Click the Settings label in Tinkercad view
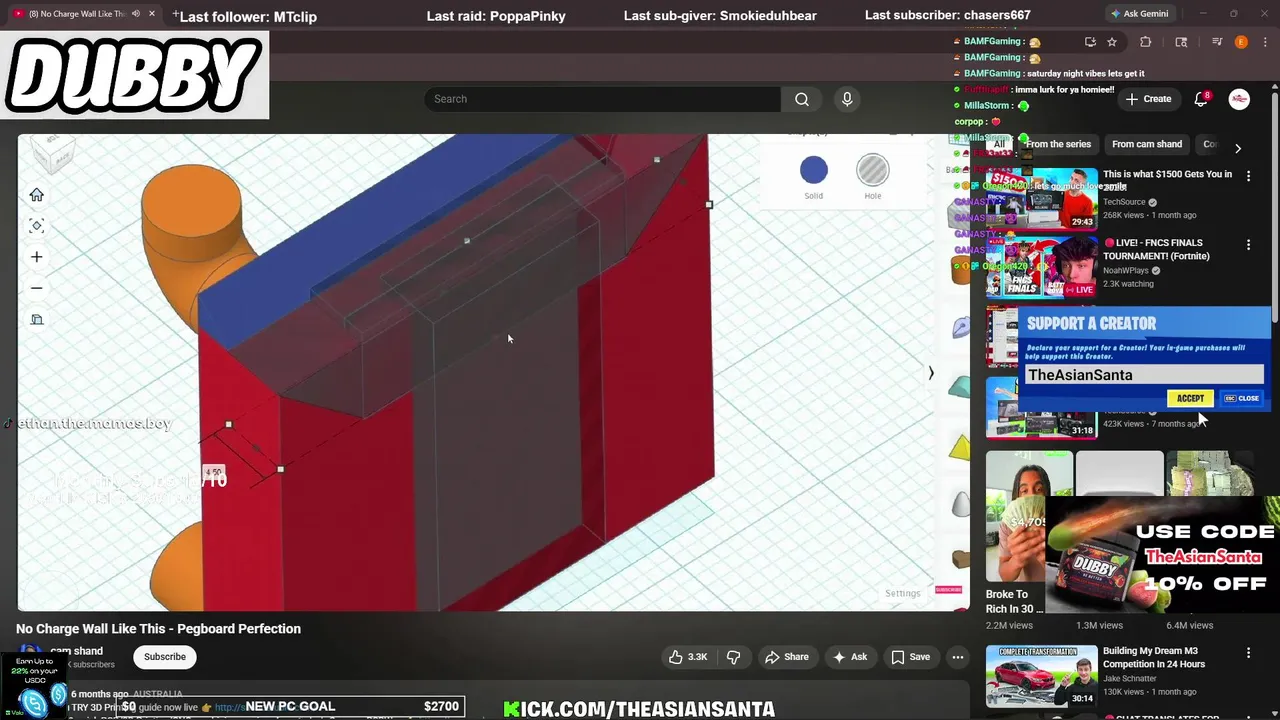 coord(902,593)
